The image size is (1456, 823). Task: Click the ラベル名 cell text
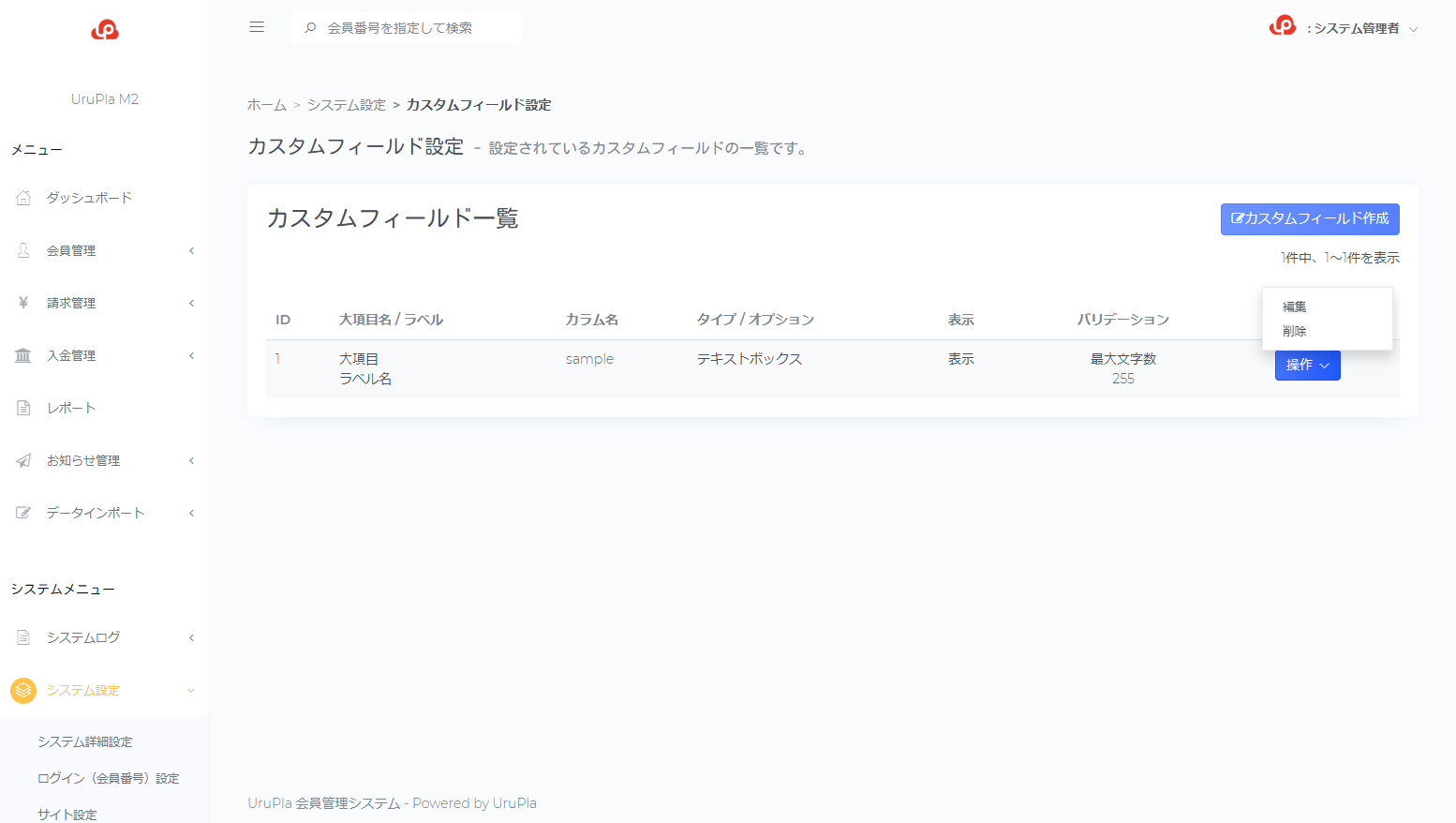365,379
